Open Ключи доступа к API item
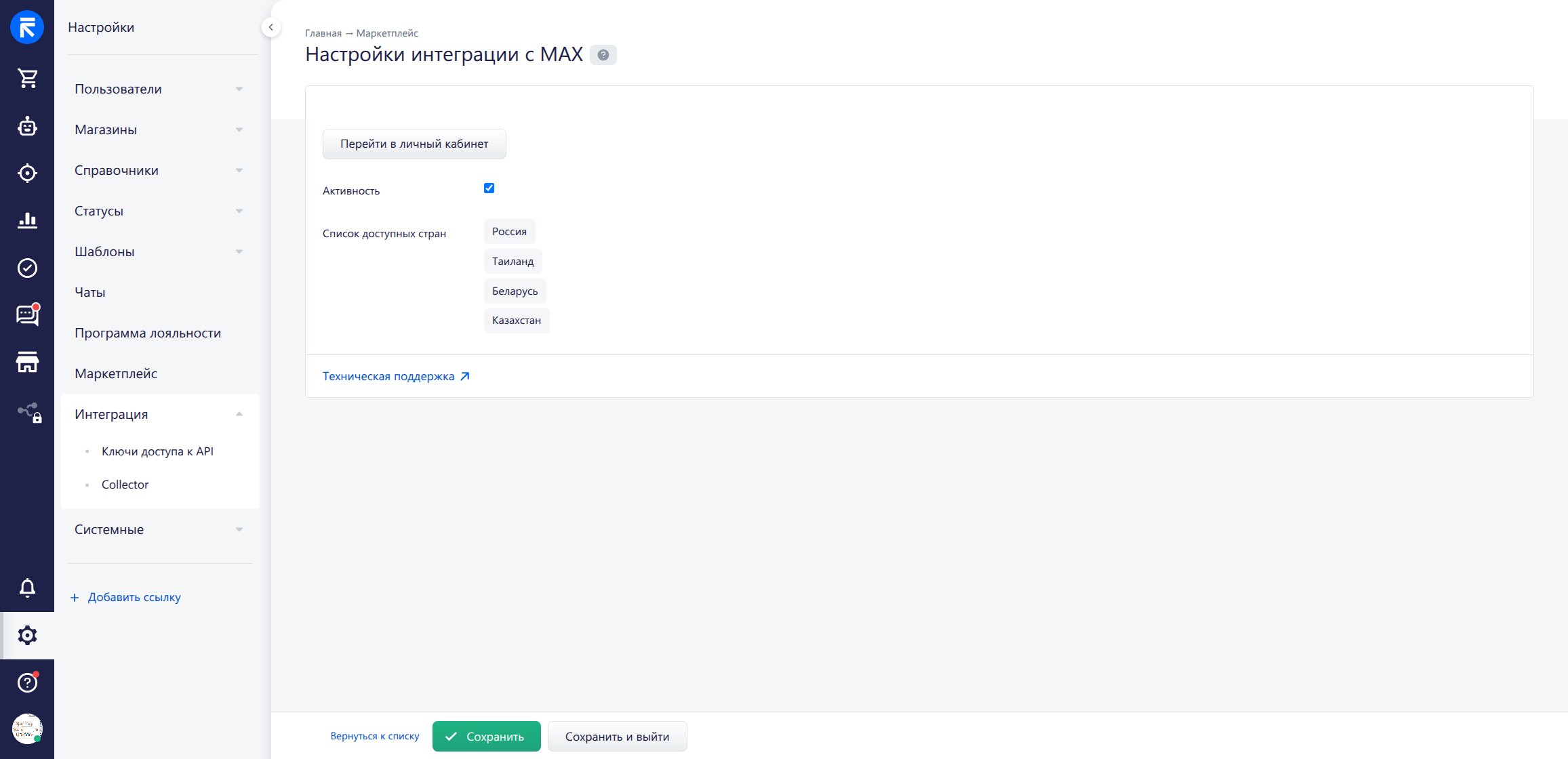 157,451
